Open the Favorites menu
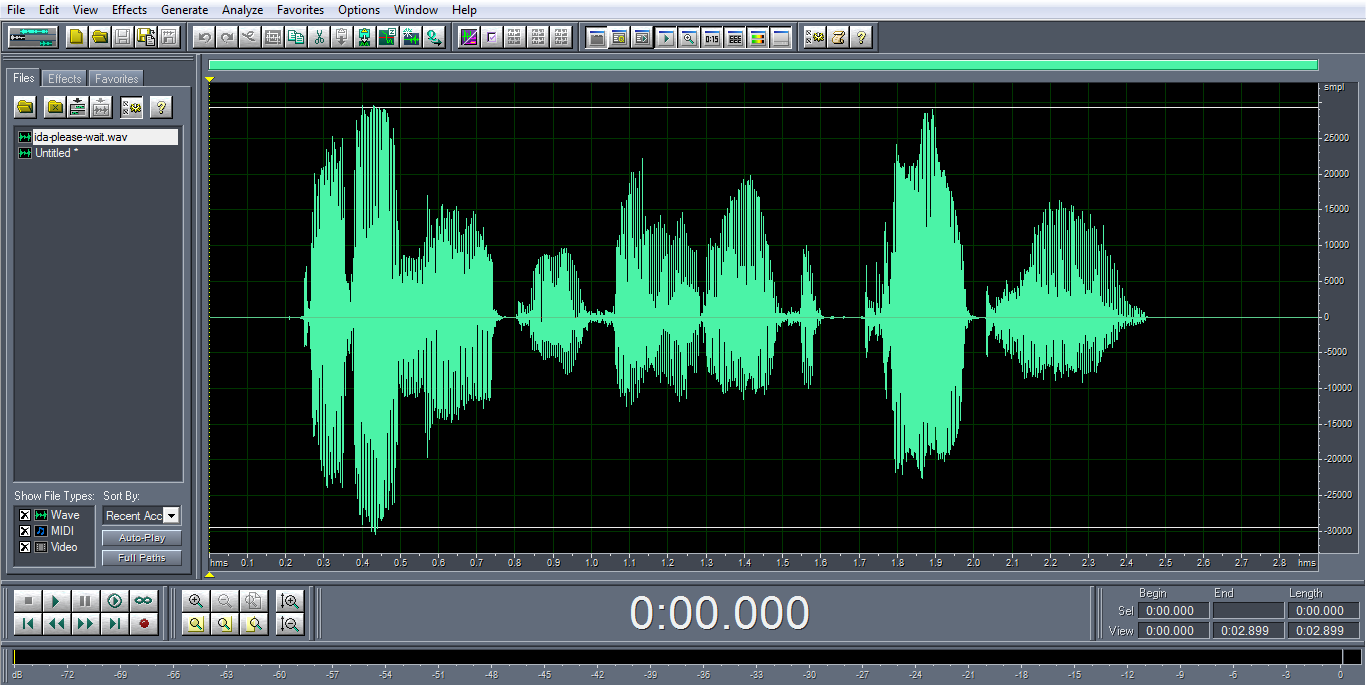 point(300,10)
